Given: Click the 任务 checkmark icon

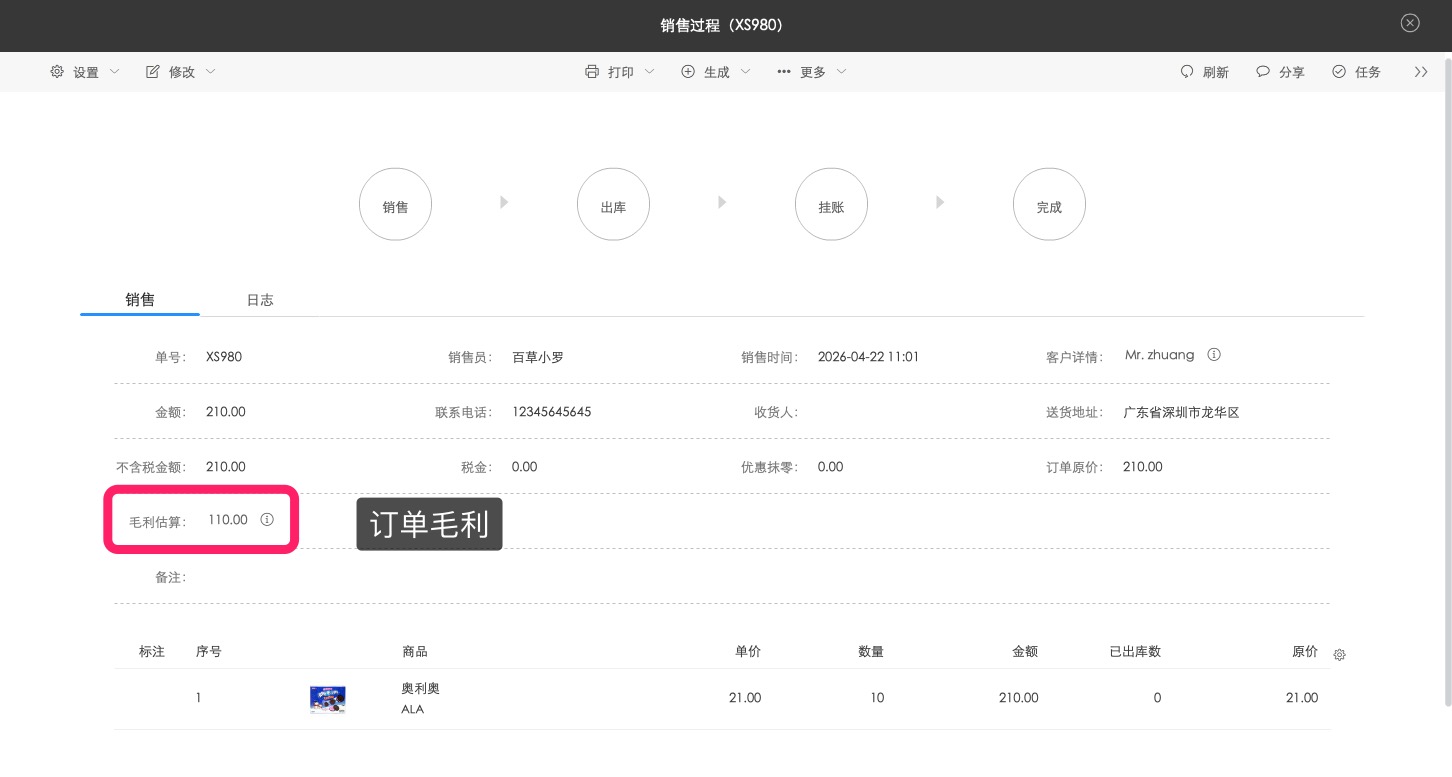Looking at the screenshot, I should pos(1339,72).
